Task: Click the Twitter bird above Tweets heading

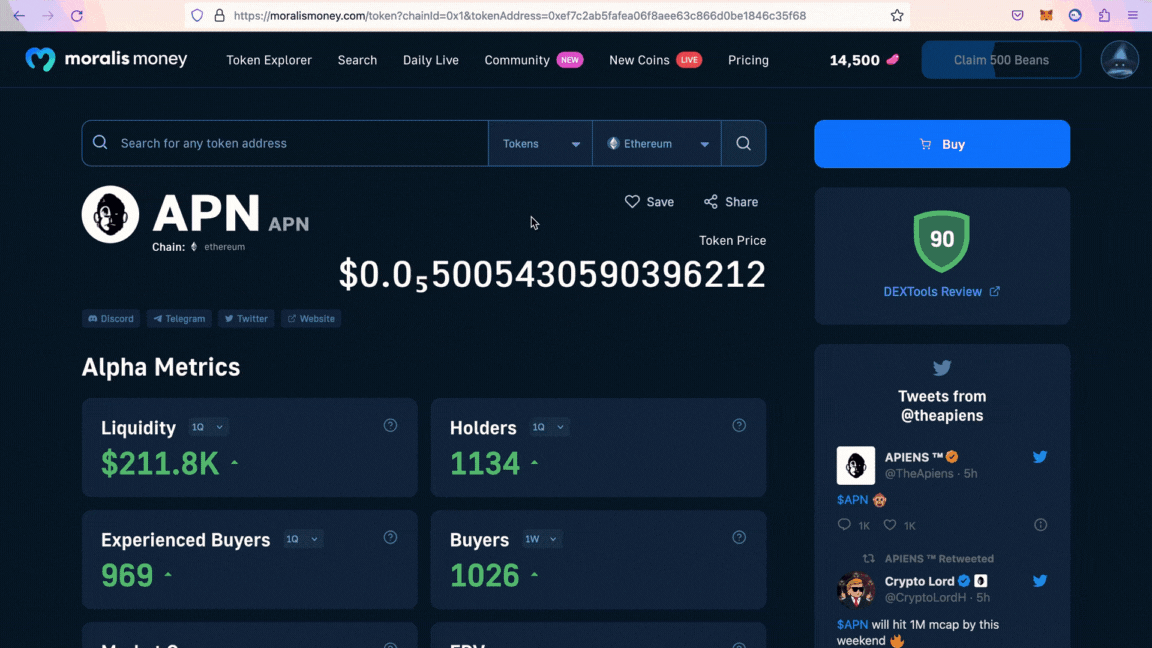Action: [942, 367]
